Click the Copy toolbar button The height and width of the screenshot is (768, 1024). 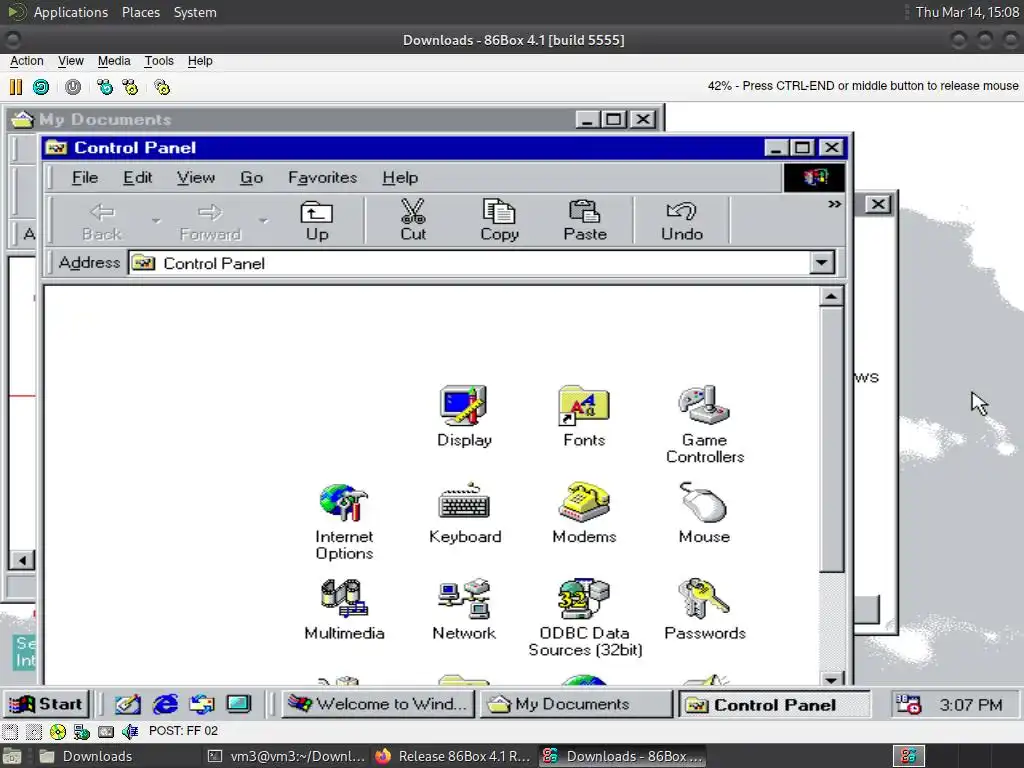(500, 220)
